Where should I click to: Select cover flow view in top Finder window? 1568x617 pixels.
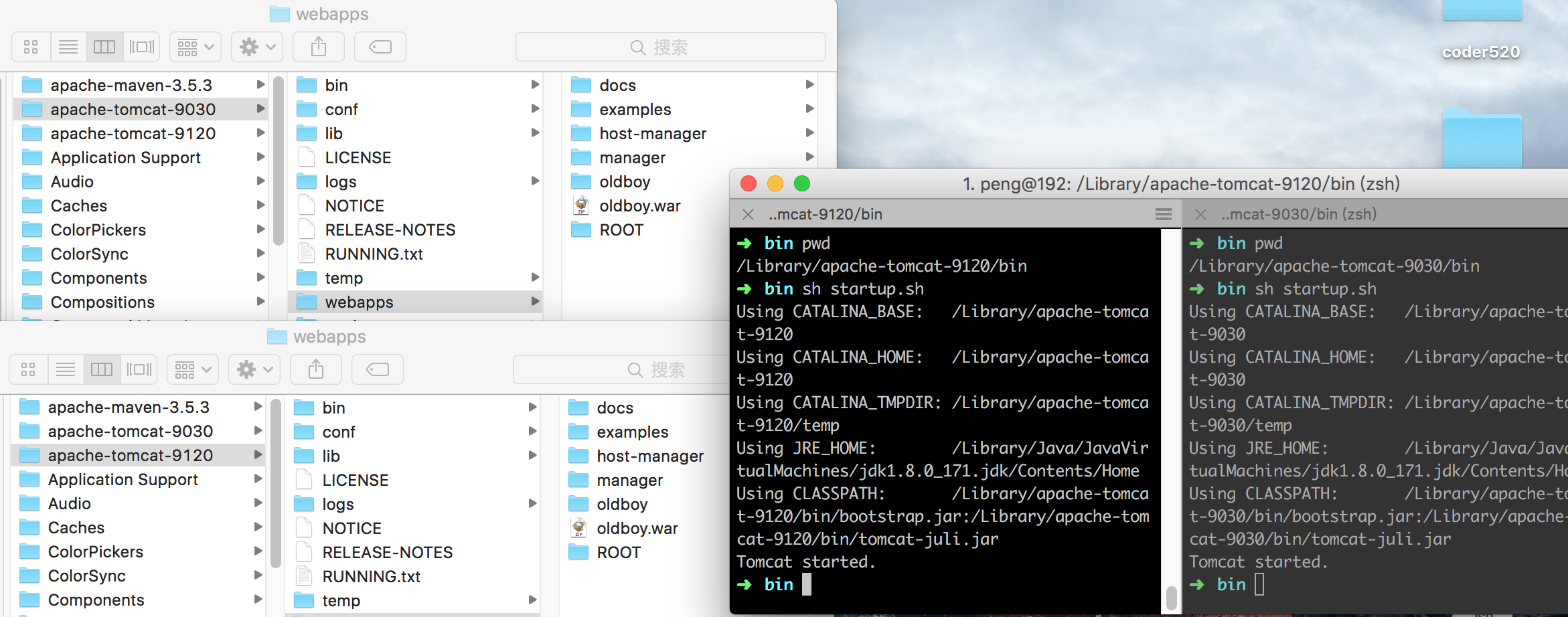[142, 47]
